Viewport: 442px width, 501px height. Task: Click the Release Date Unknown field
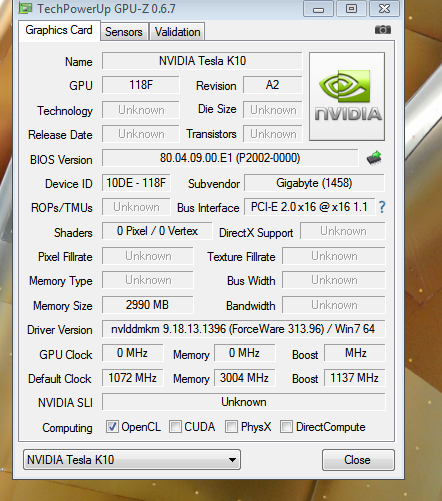click(141, 134)
